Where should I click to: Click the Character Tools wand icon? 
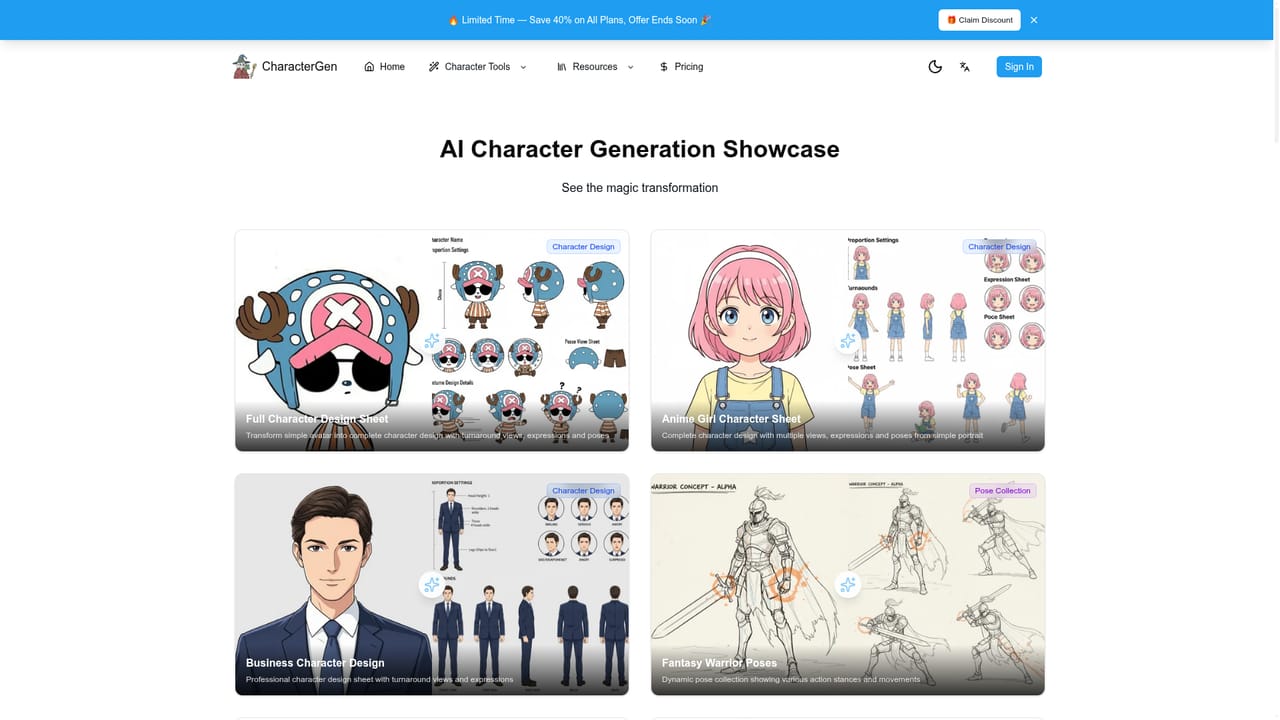pos(434,67)
